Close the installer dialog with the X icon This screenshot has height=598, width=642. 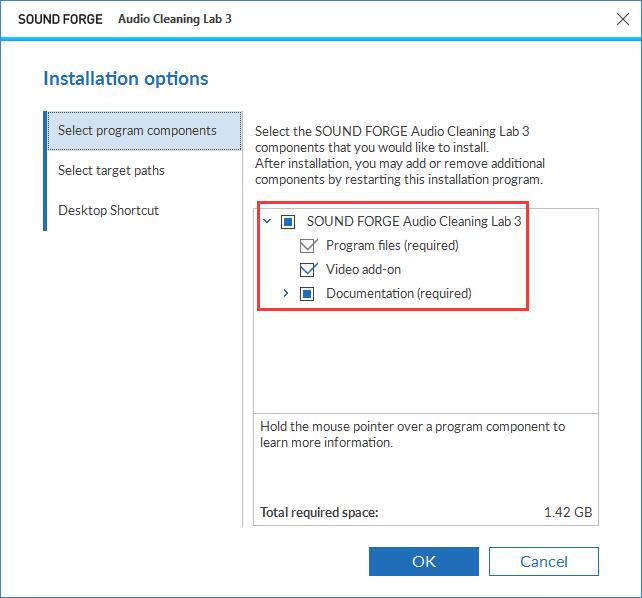(622, 19)
